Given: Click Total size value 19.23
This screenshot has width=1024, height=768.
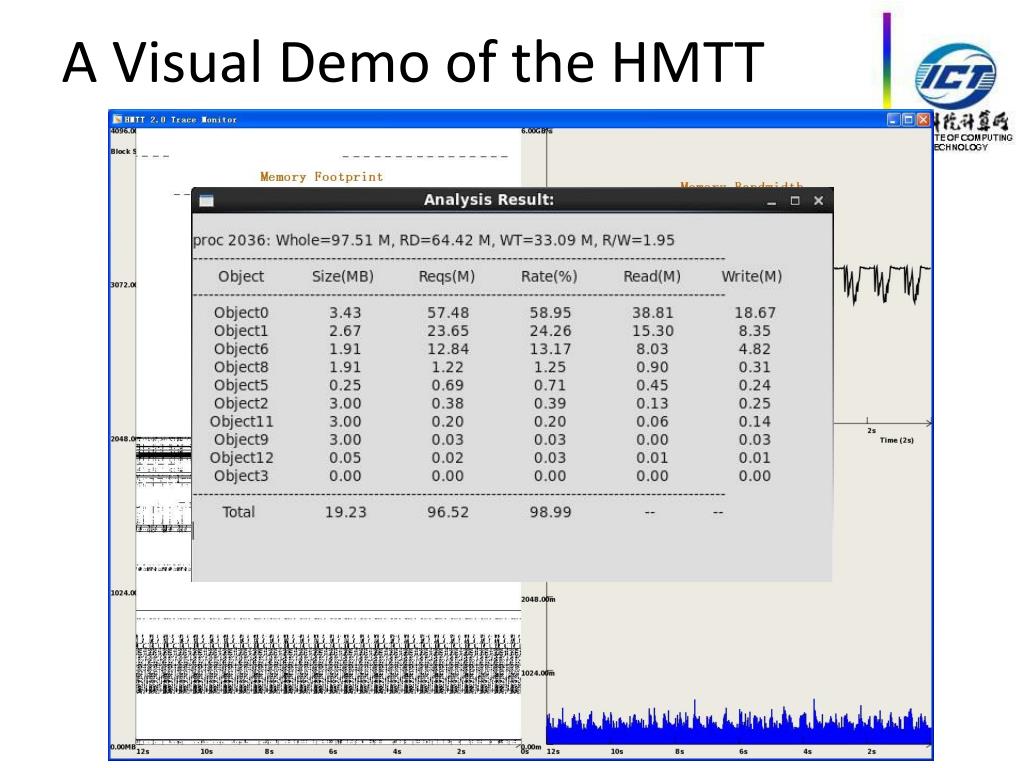Looking at the screenshot, I should pyautogui.click(x=345, y=512).
